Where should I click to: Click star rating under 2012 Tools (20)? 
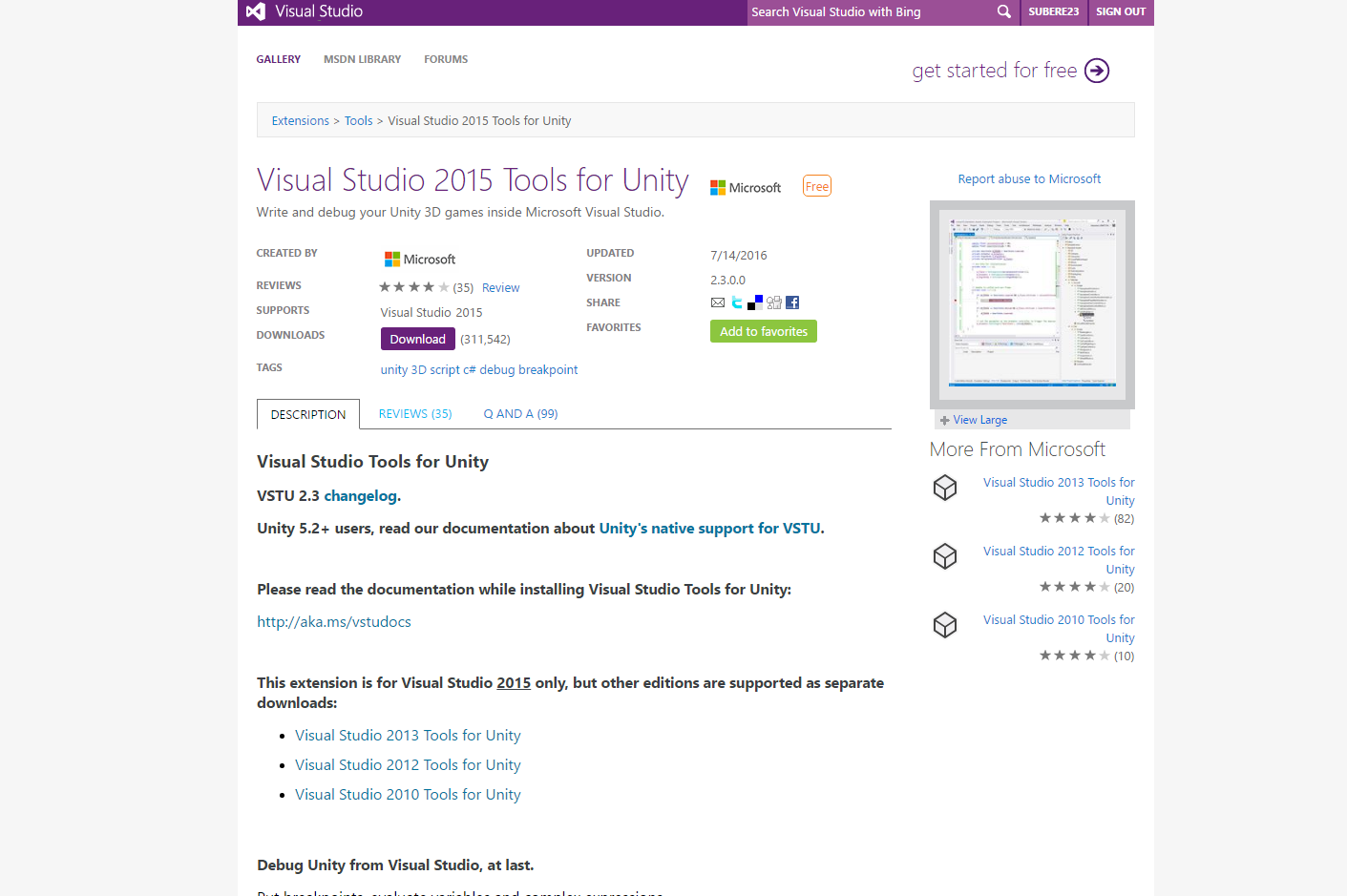pos(1074,587)
